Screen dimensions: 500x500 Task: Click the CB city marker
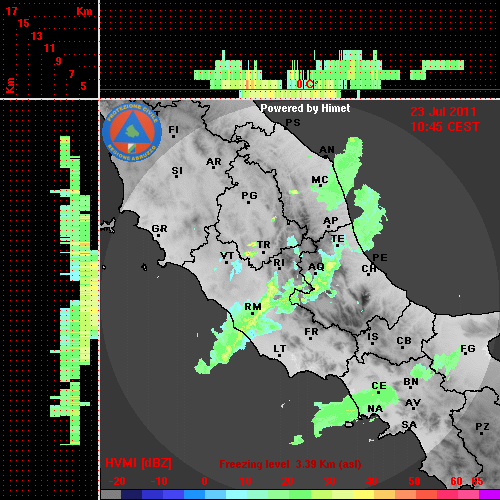404,342
